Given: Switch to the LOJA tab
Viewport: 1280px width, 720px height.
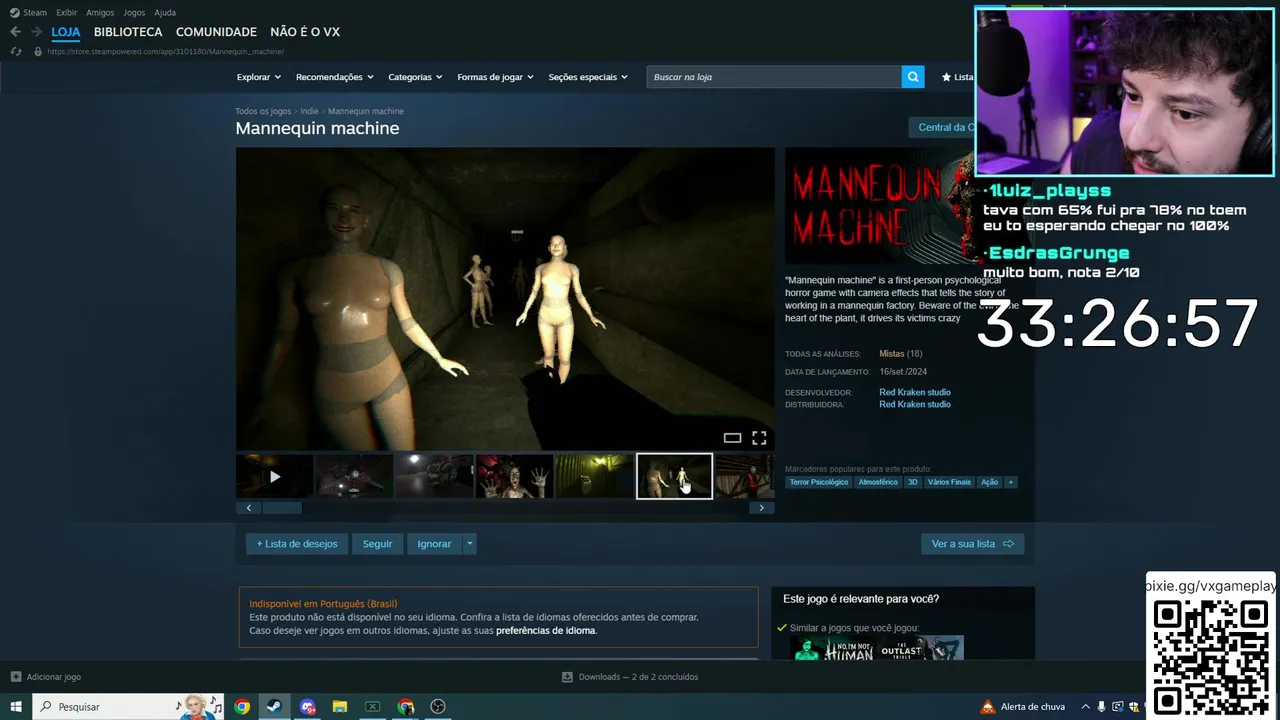Looking at the screenshot, I should point(66,32).
